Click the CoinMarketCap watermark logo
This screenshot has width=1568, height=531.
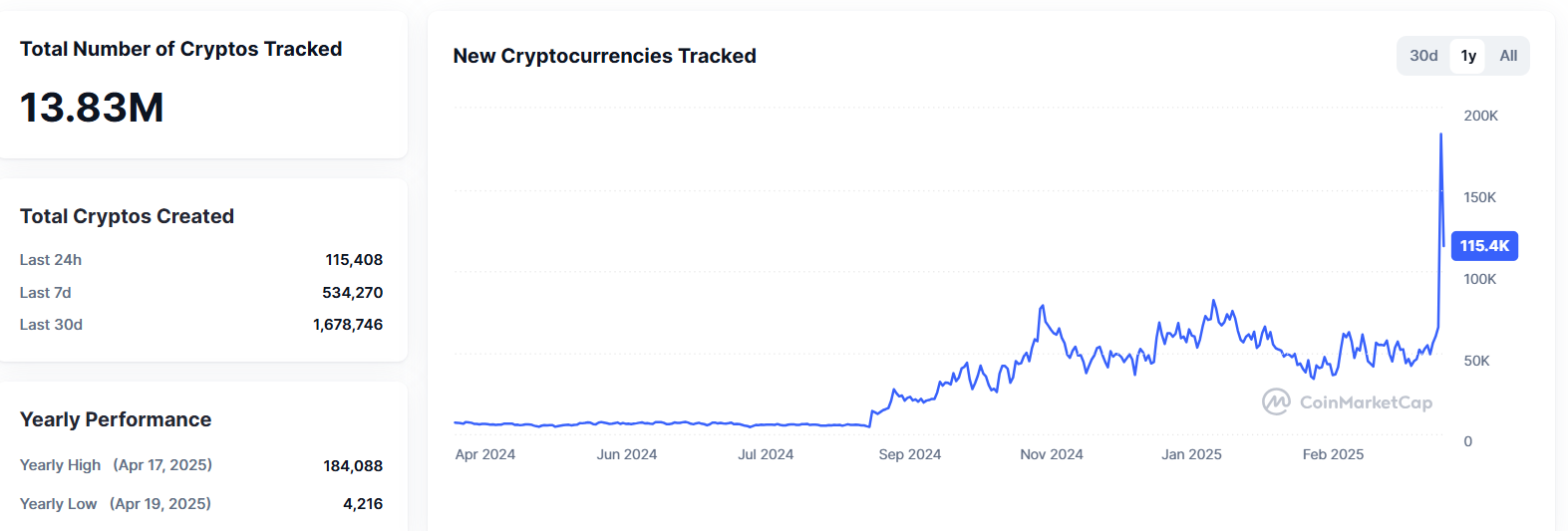pyautogui.click(x=1347, y=402)
